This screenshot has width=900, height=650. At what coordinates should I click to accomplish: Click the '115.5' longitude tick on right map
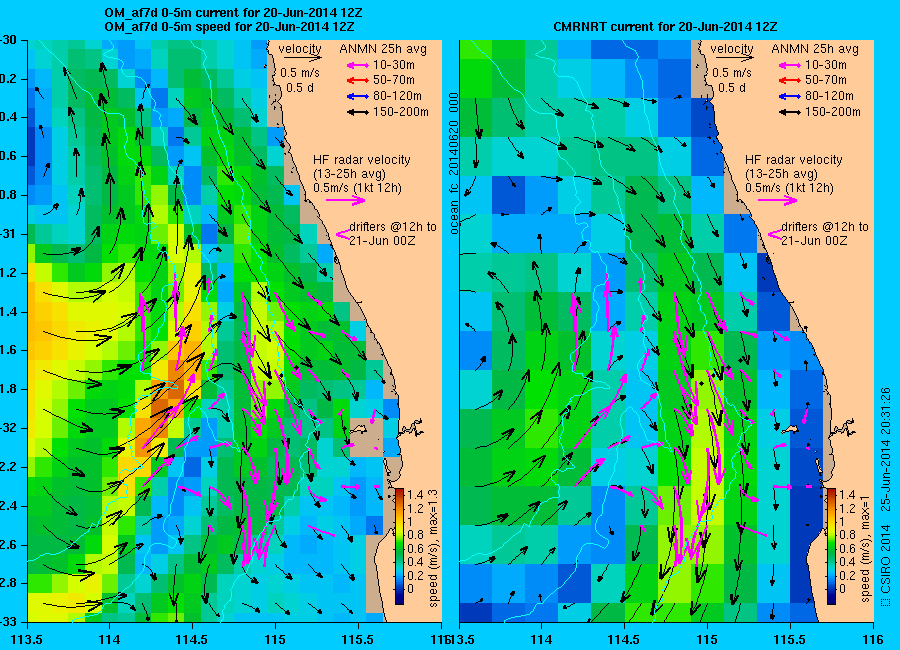click(790, 640)
